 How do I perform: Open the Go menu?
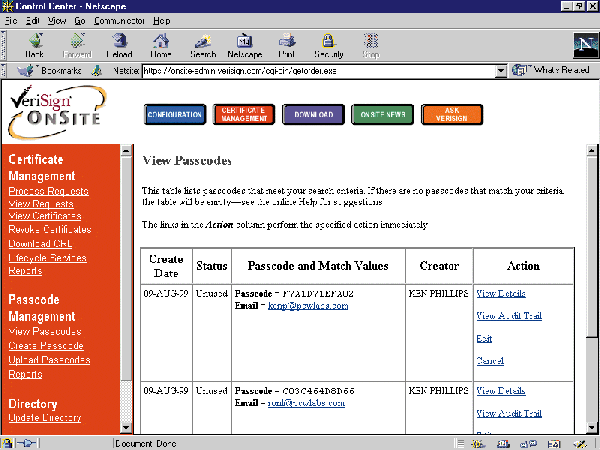[x=80, y=21]
